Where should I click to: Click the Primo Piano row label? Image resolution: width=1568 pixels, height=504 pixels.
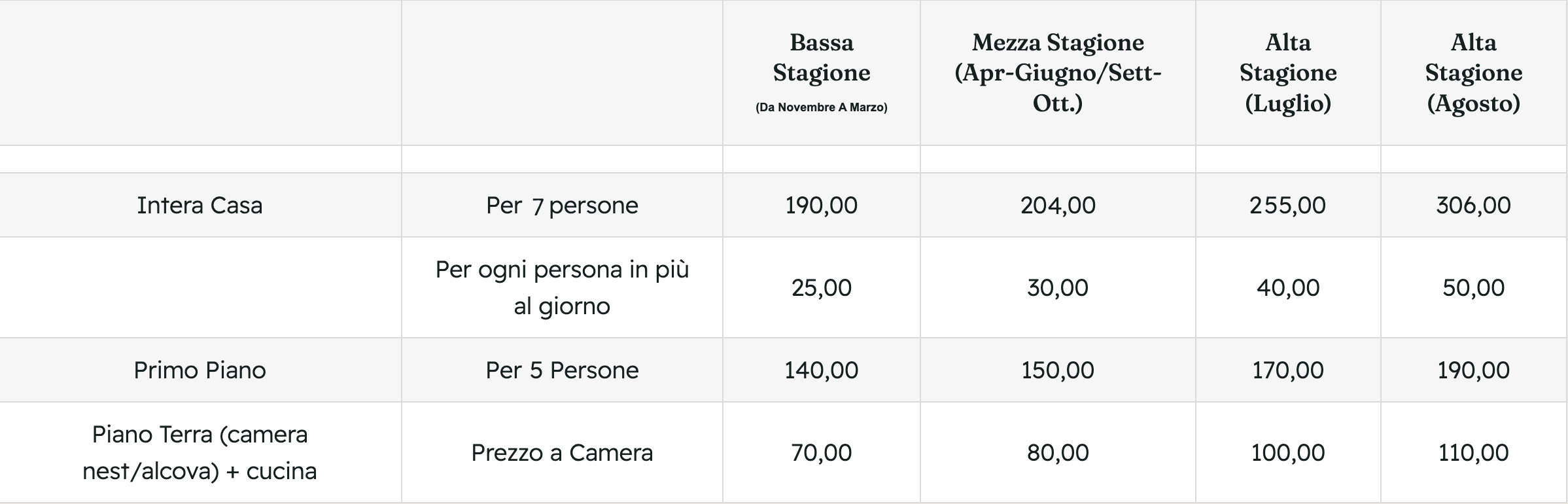pos(200,370)
